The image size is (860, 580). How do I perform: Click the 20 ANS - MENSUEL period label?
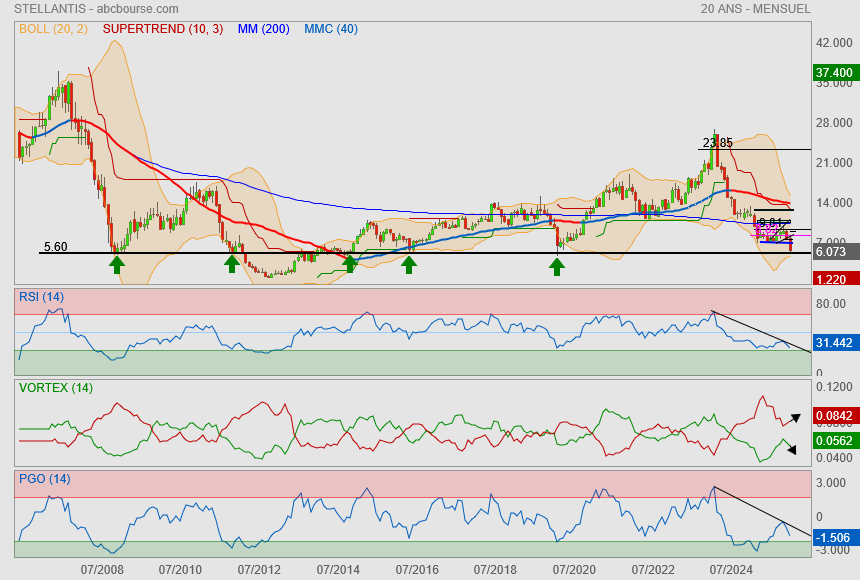coord(755,9)
